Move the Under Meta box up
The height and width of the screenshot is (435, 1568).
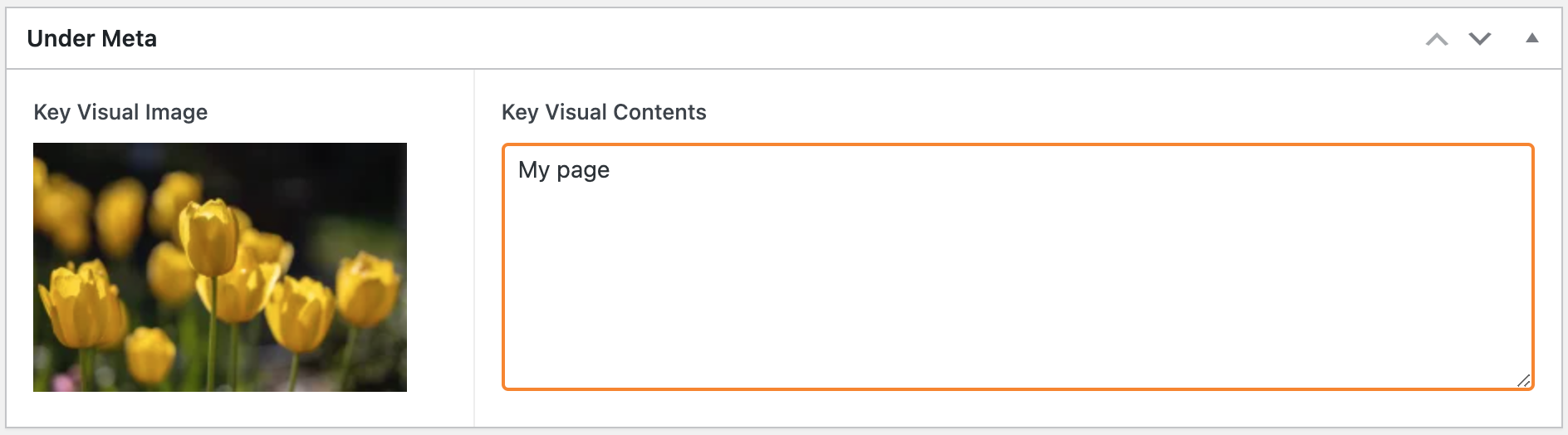pyautogui.click(x=1437, y=39)
